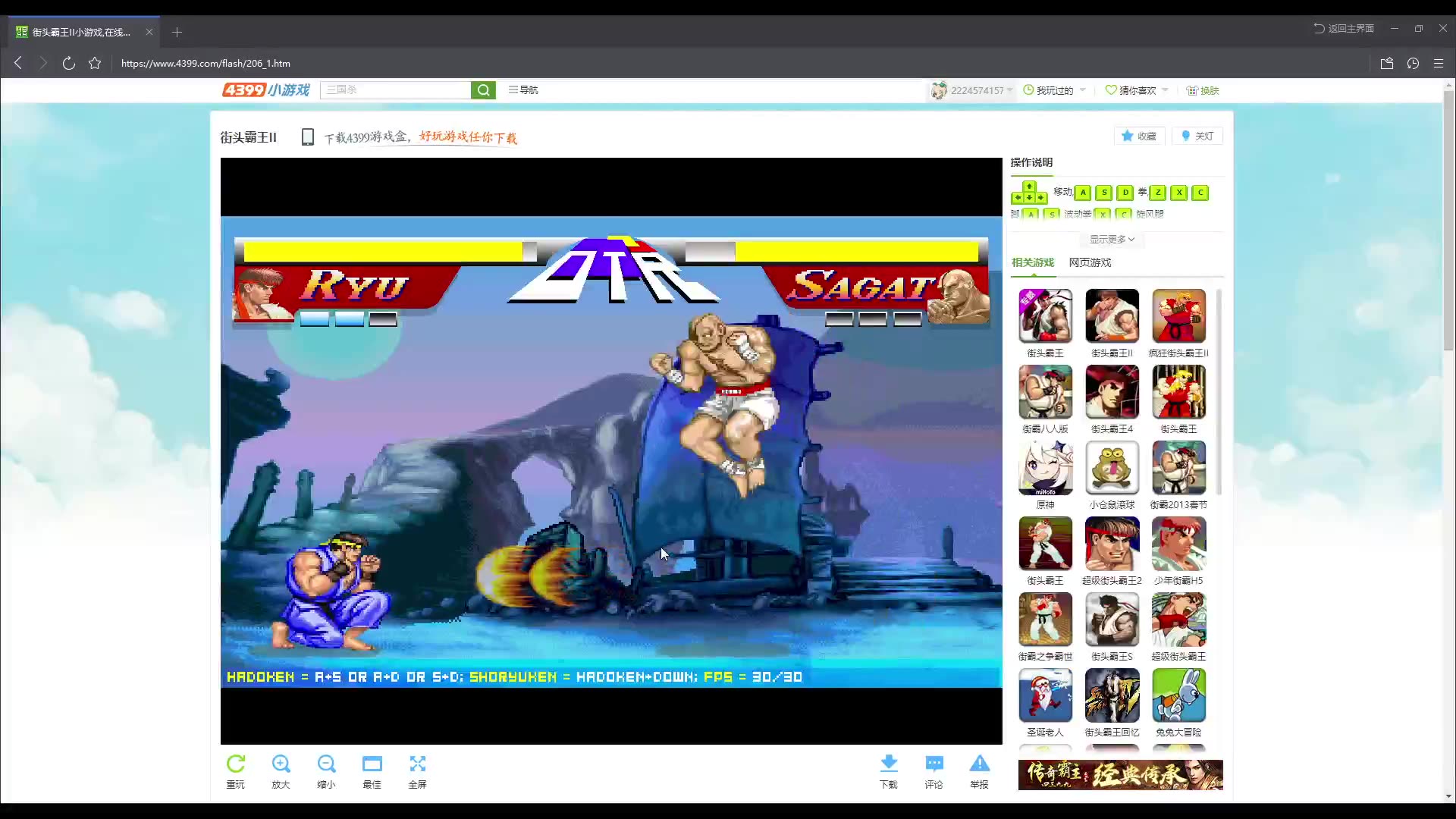Viewport: 1456px width, 819px height.
Task: Open browser history clock icon
Action: [x=1413, y=64]
